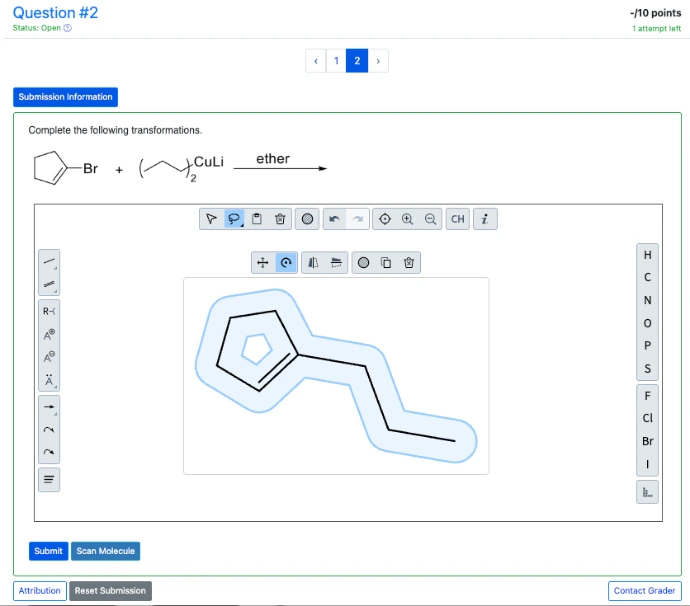Toggle the CH hydrogen display button
Image resolution: width=690 pixels, height=606 pixels.
click(x=458, y=219)
